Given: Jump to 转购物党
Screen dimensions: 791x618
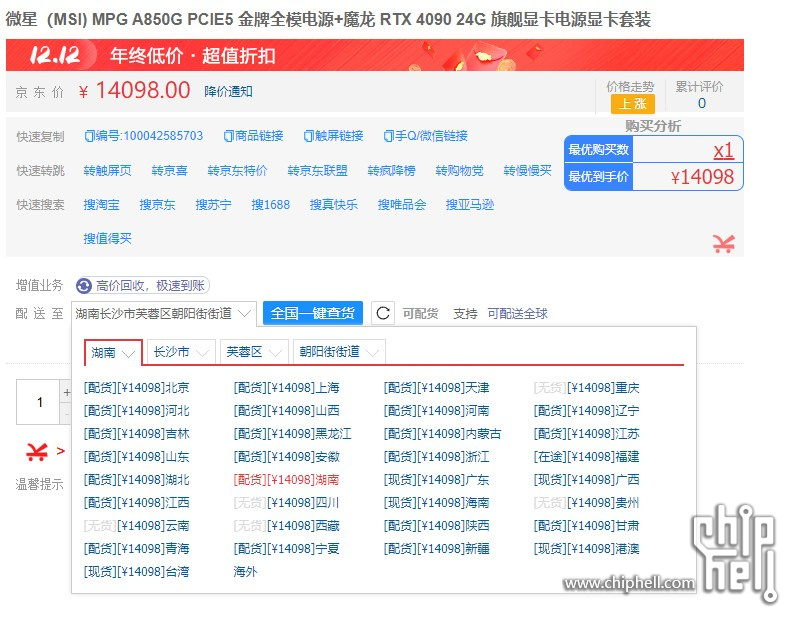Looking at the screenshot, I should click(x=460, y=171).
